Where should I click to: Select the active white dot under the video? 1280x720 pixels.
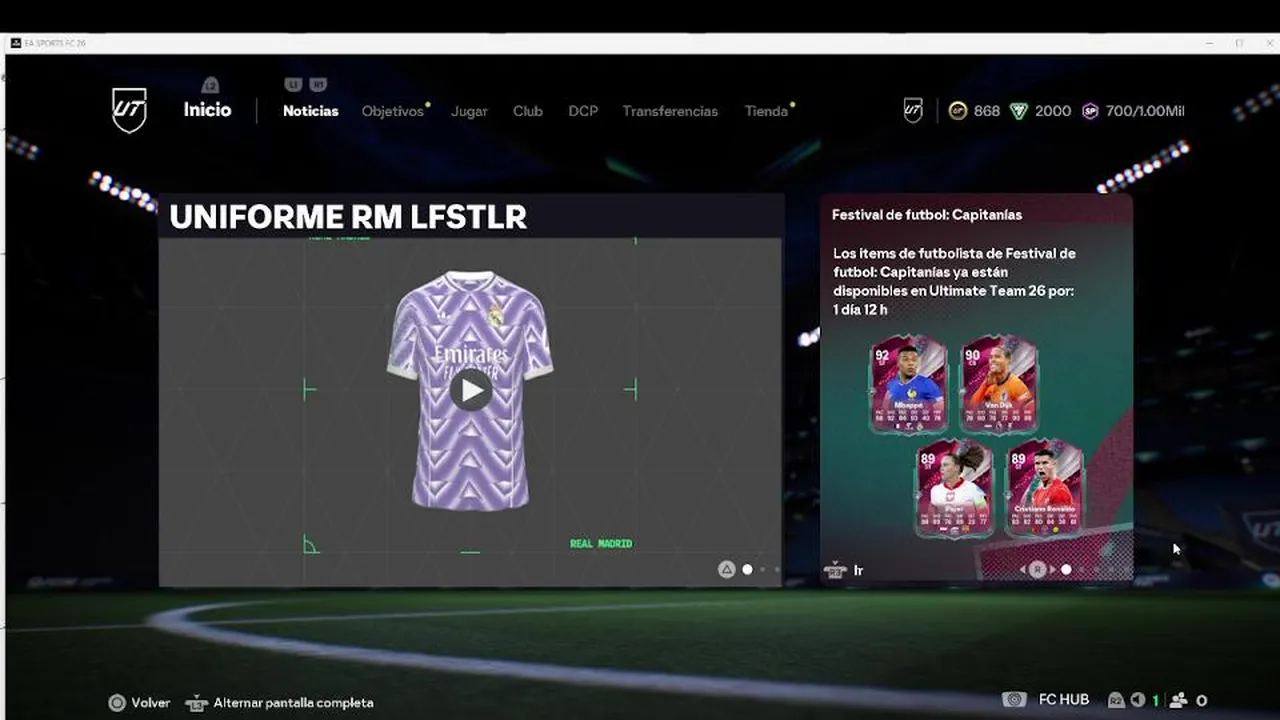(x=747, y=569)
